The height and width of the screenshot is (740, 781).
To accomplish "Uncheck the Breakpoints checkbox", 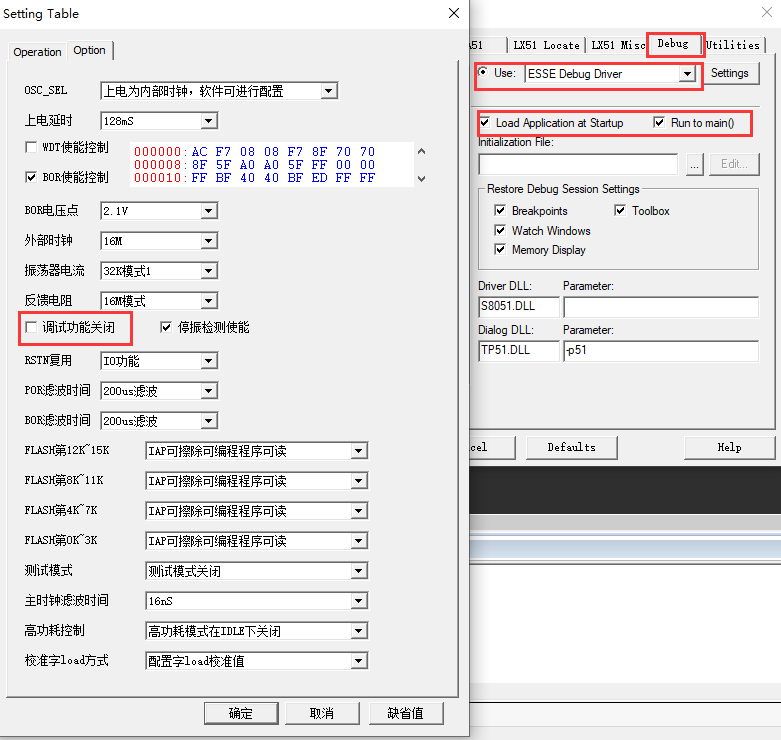I will [x=500, y=210].
